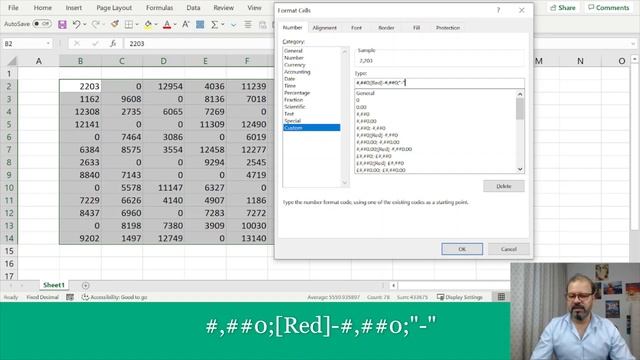Choose the 0.00 format code

(361, 107)
